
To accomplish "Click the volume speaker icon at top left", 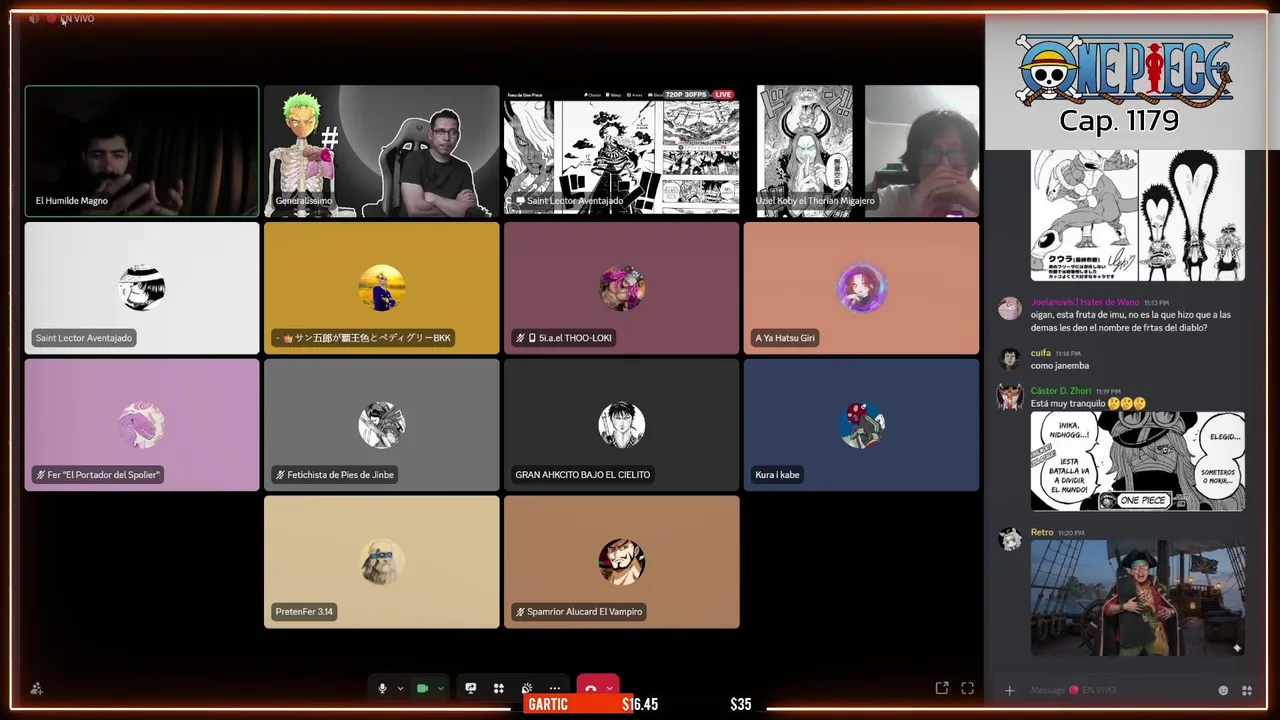I will (x=34, y=18).
